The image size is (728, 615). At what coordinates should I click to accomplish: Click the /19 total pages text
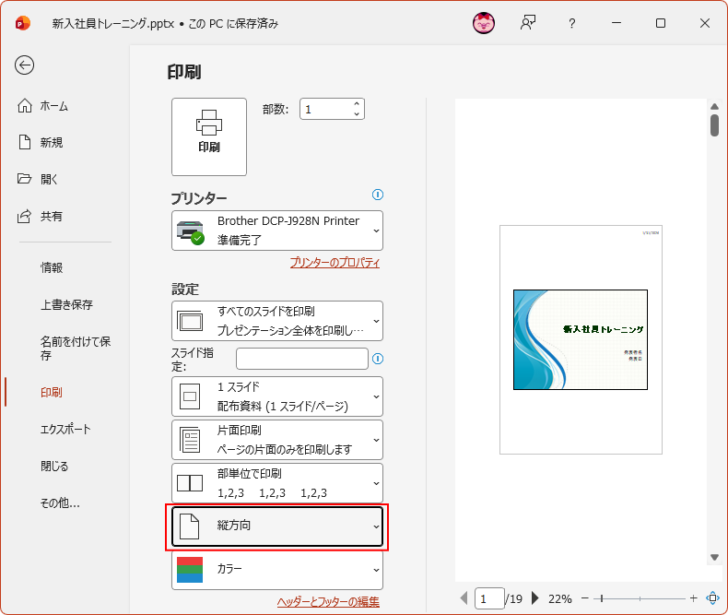514,599
